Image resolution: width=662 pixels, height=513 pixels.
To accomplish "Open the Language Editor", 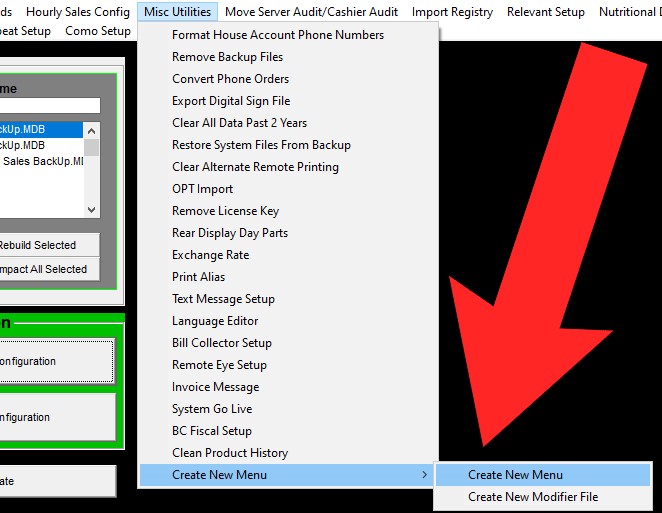I will pyautogui.click(x=215, y=321).
